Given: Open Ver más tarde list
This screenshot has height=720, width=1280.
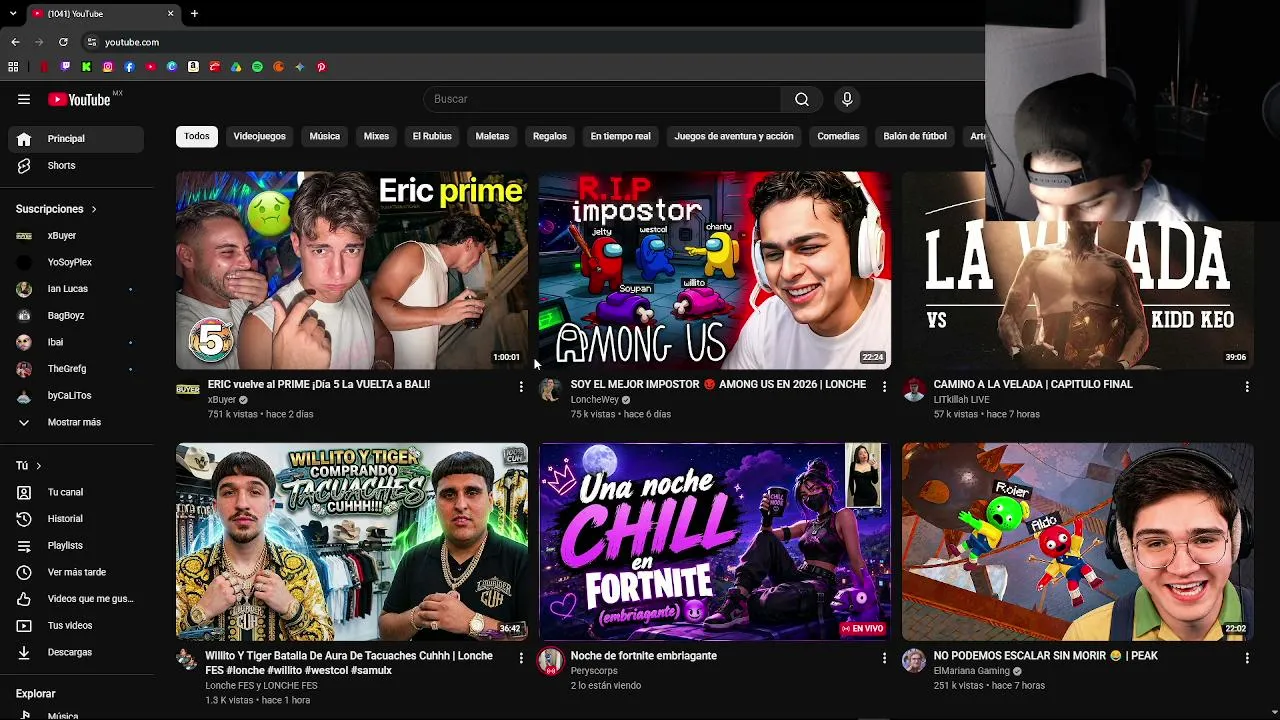Looking at the screenshot, I should 76,572.
